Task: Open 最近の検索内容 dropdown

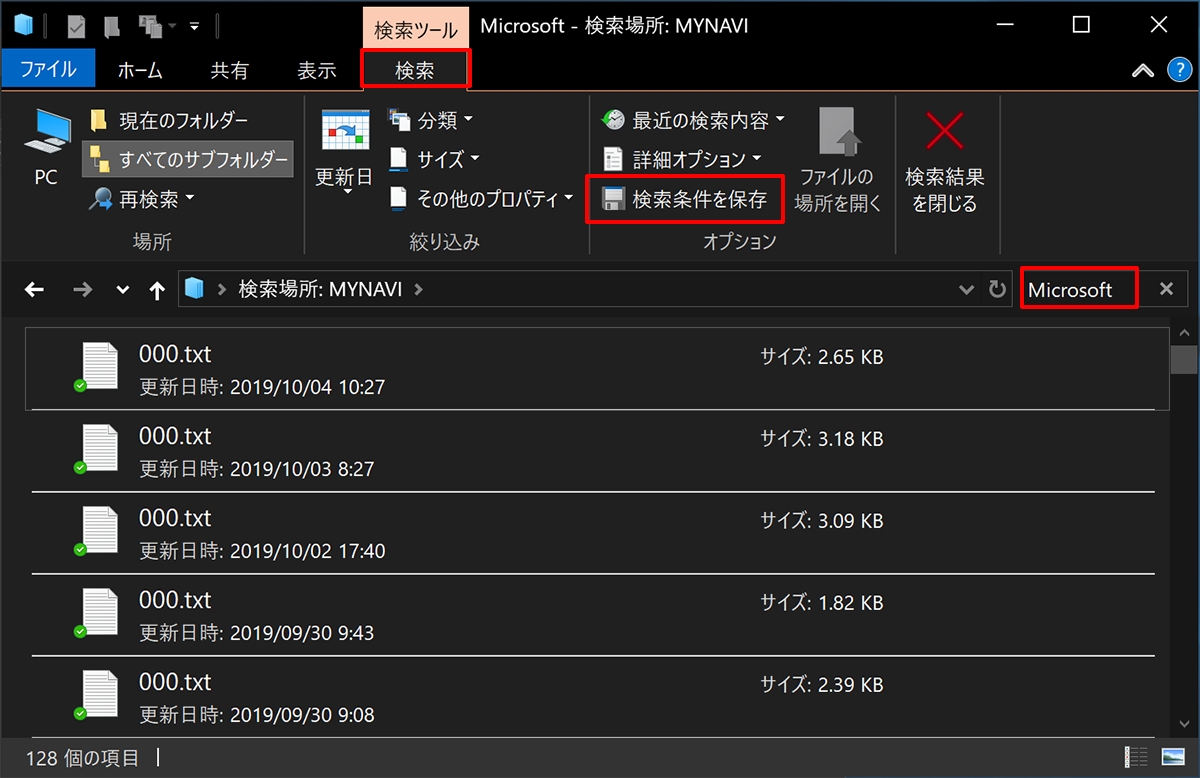Action: (x=693, y=121)
